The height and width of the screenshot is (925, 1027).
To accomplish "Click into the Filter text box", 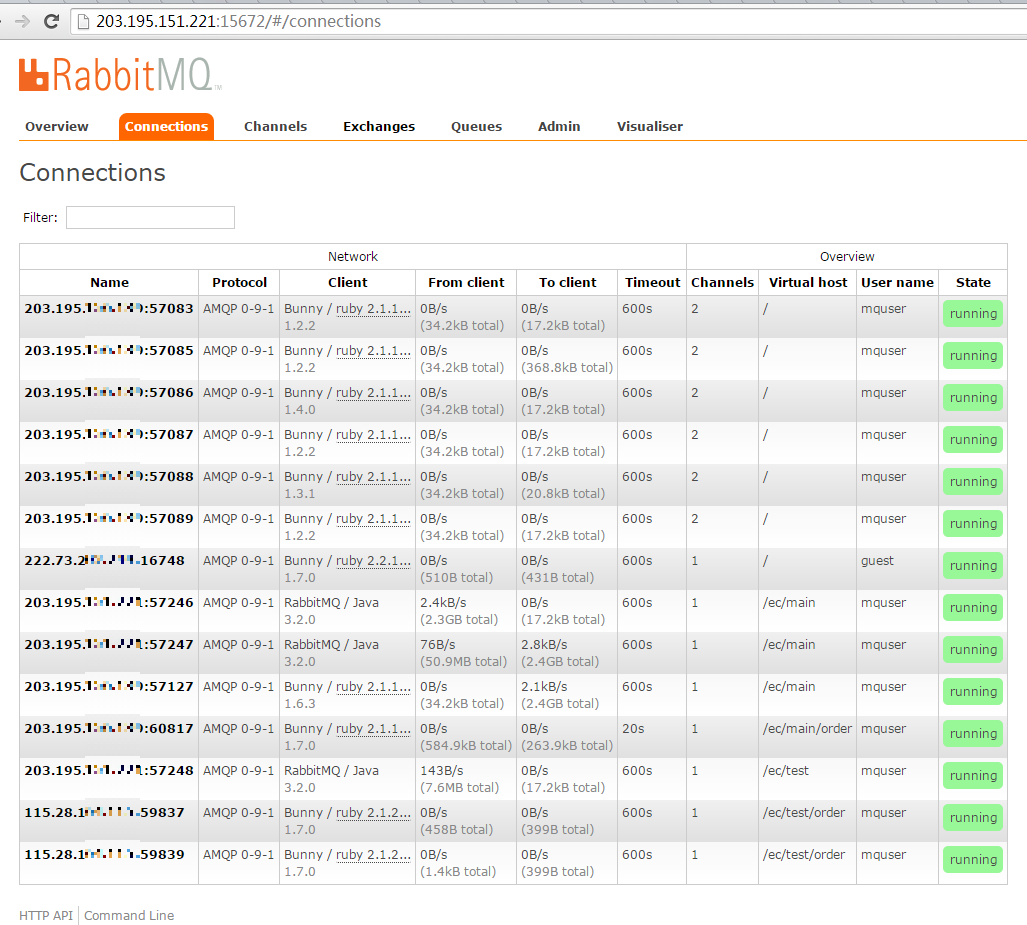I will [x=150, y=217].
